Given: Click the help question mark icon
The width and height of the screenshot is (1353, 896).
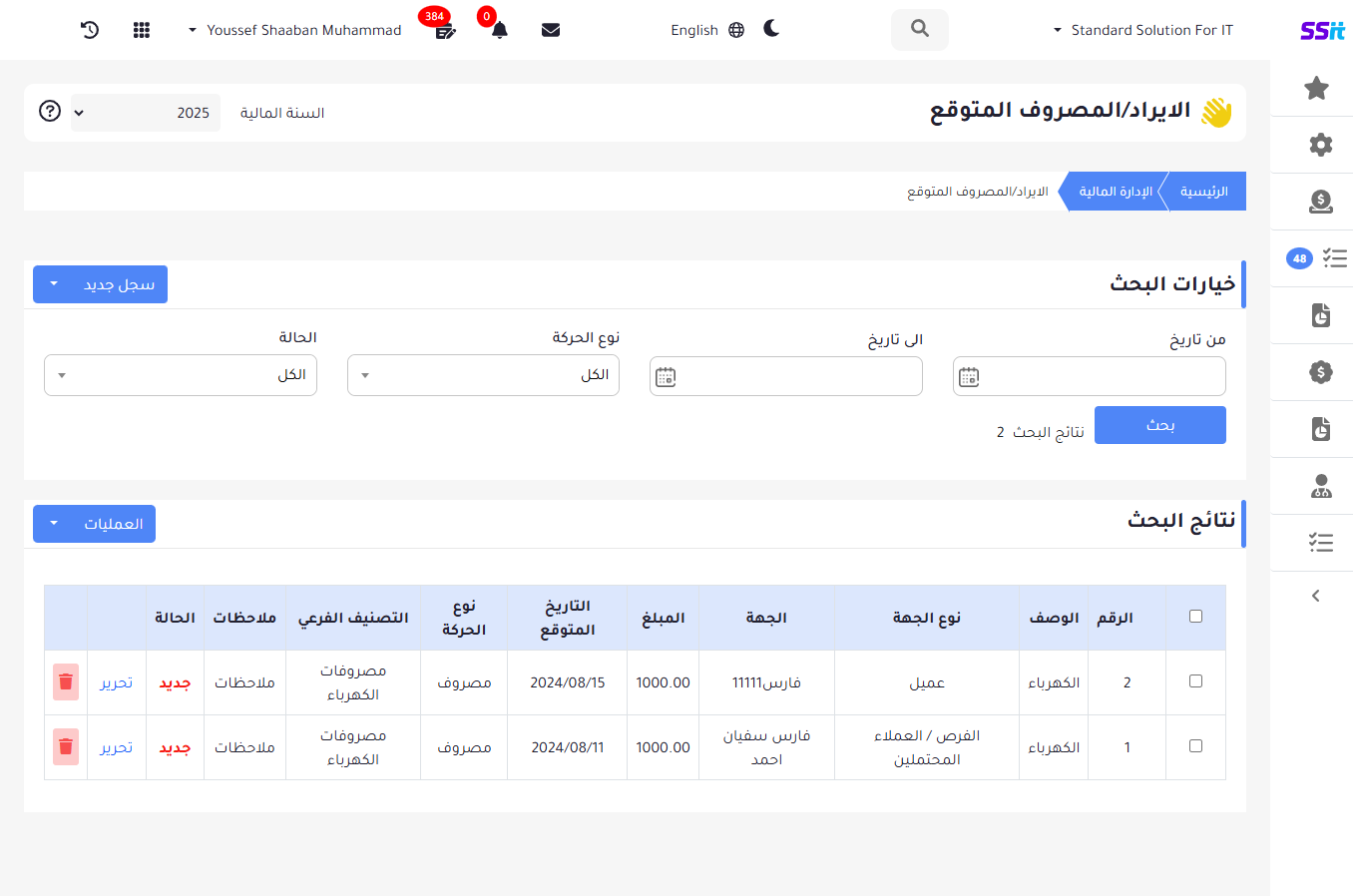Looking at the screenshot, I should (50, 111).
